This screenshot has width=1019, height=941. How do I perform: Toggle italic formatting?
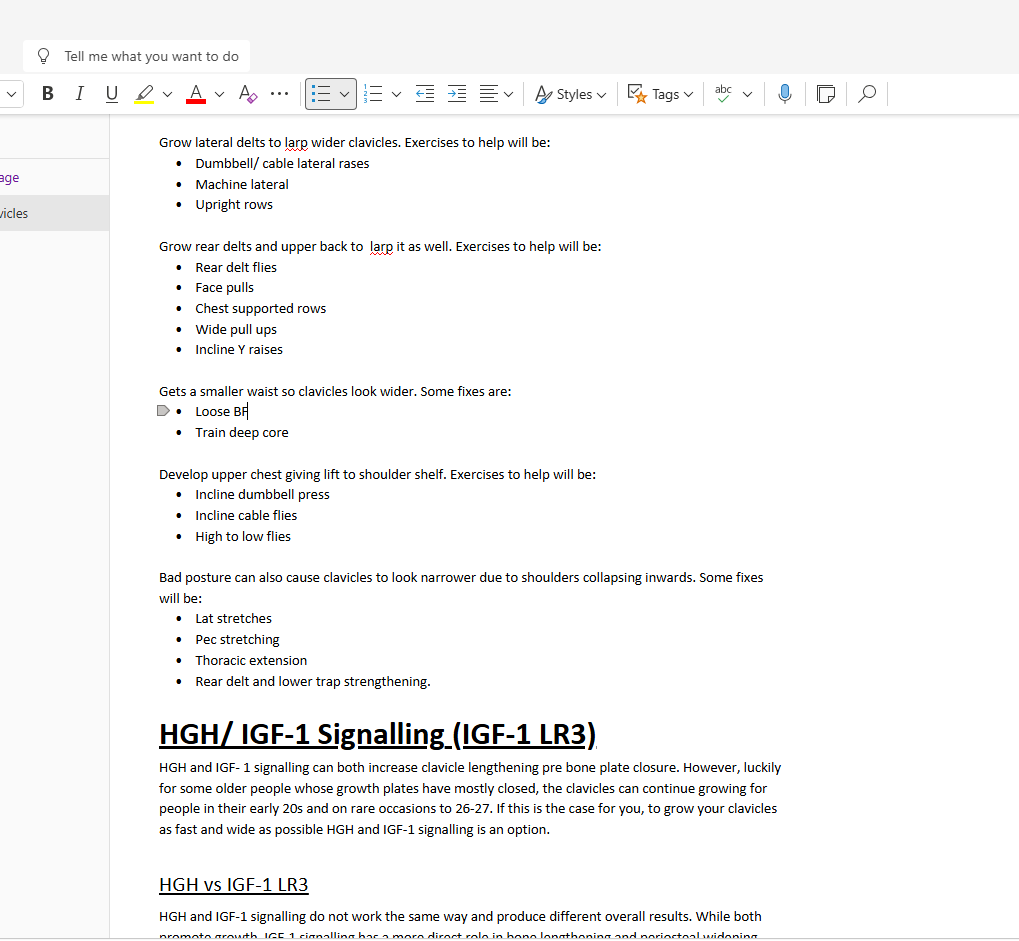[79, 94]
